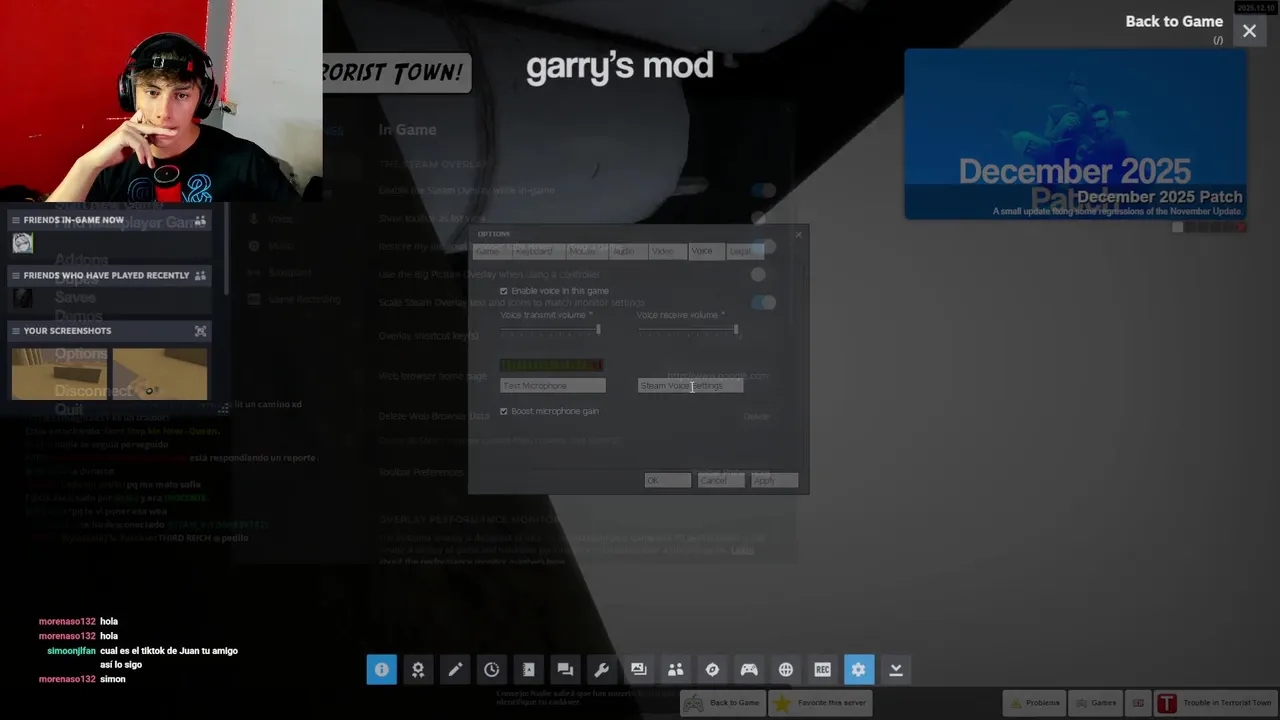Screen dimensions: 1280x720
Task: Click hamburger handle of Played Recently panel
Action: tap(16, 275)
